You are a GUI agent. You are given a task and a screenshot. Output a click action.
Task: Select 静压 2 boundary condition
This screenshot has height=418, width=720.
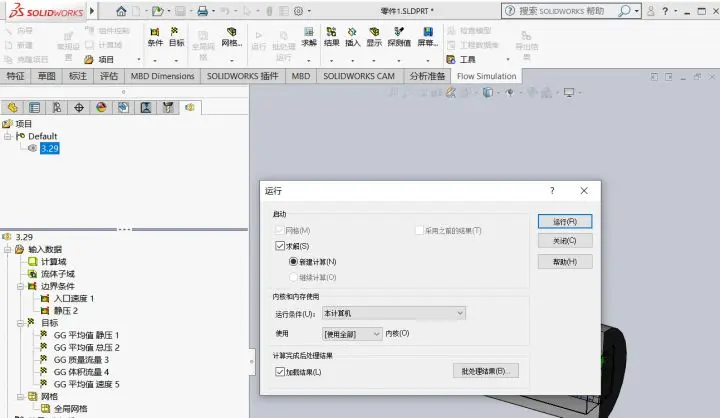click(66, 311)
